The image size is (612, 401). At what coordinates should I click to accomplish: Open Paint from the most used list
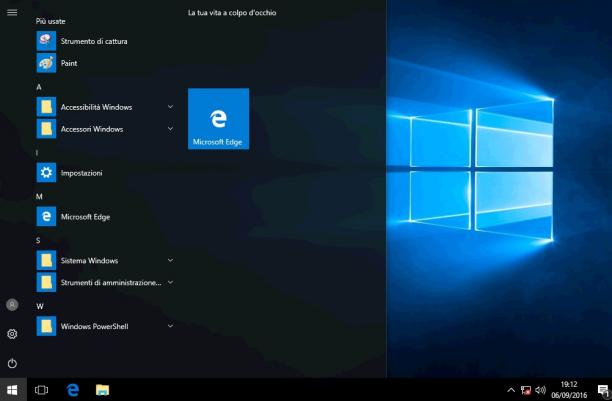point(105,63)
